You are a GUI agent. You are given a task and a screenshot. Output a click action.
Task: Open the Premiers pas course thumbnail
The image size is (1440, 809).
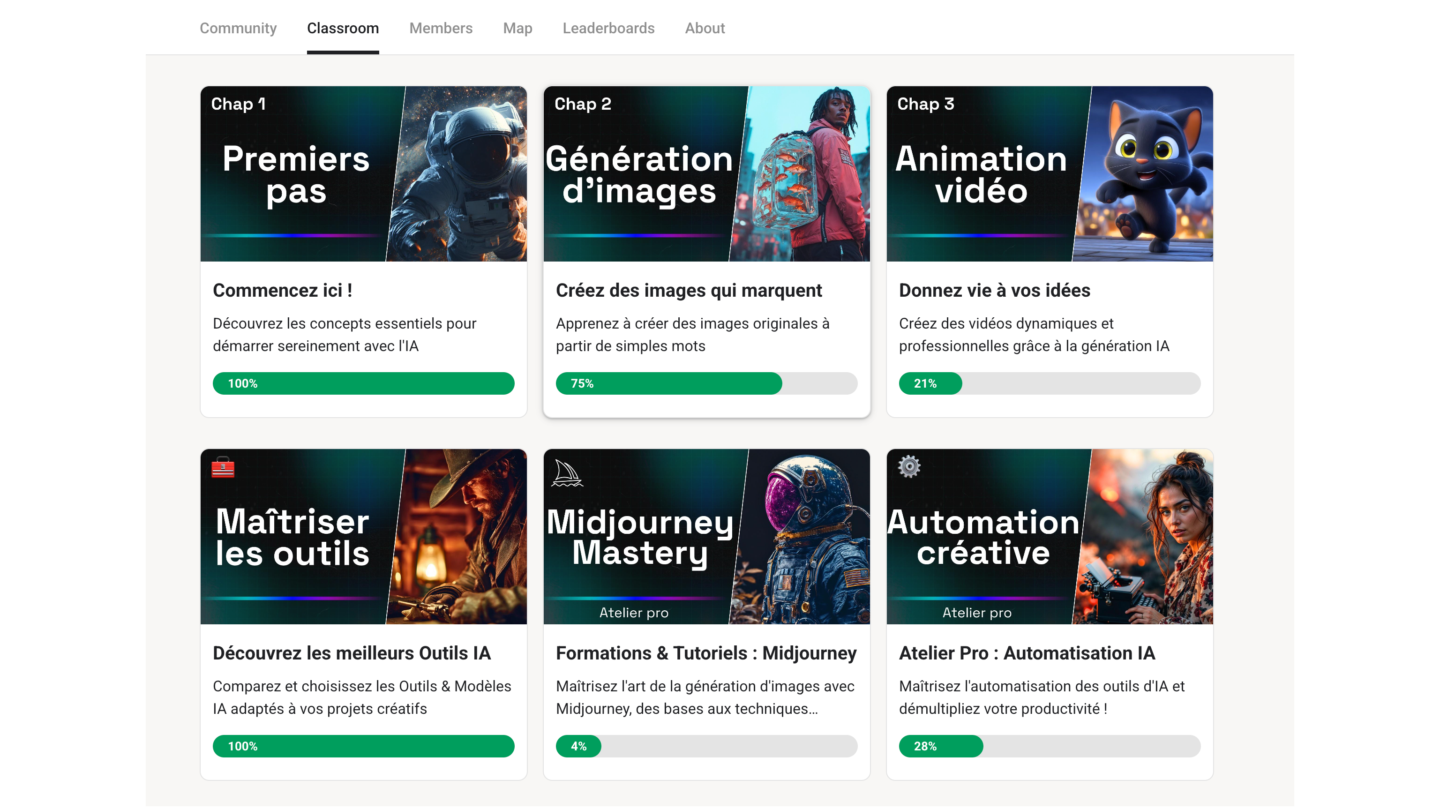(364, 174)
